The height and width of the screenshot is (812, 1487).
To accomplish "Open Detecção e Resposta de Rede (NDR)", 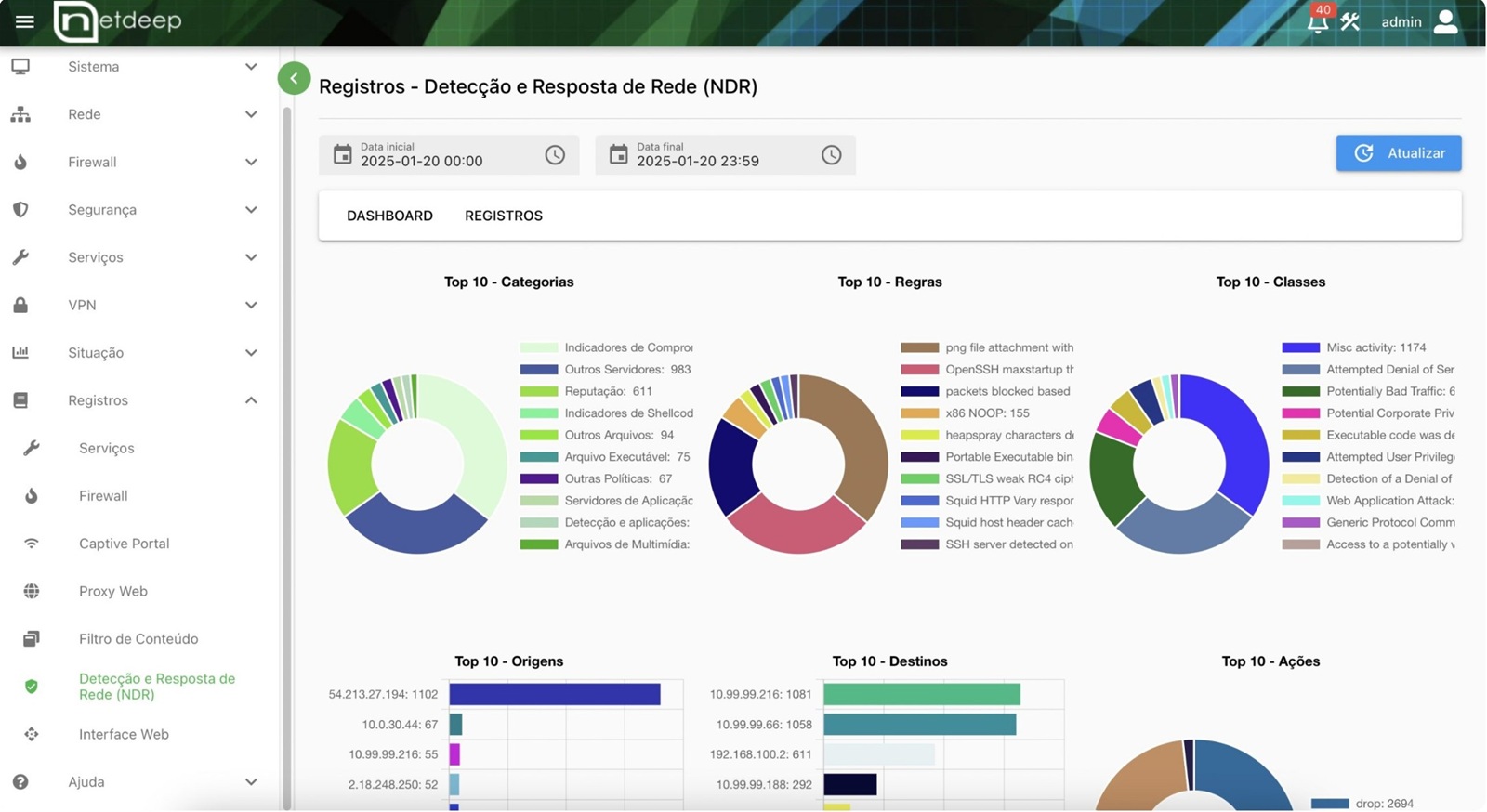I will pyautogui.click(x=157, y=687).
